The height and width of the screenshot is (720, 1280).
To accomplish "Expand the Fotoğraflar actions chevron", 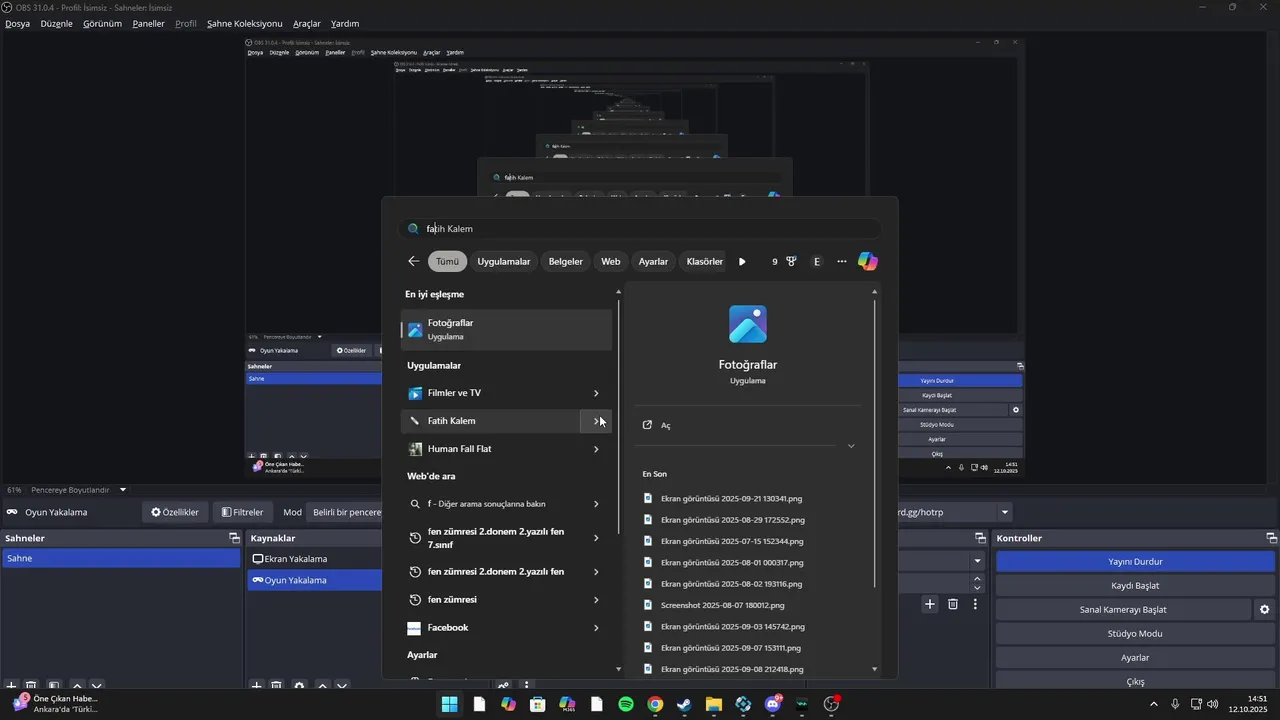I will (851, 446).
